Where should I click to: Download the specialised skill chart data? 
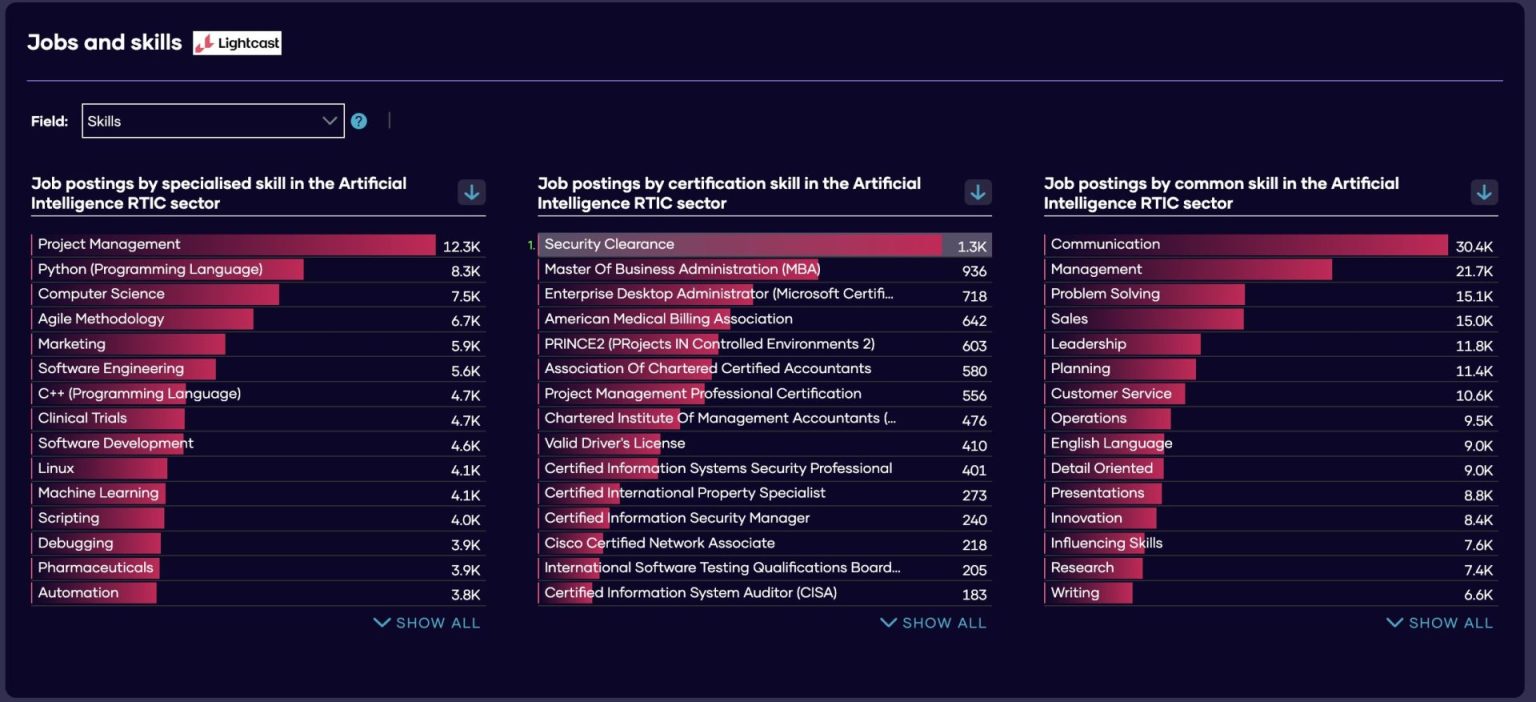pyautogui.click(x=471, y=192)
